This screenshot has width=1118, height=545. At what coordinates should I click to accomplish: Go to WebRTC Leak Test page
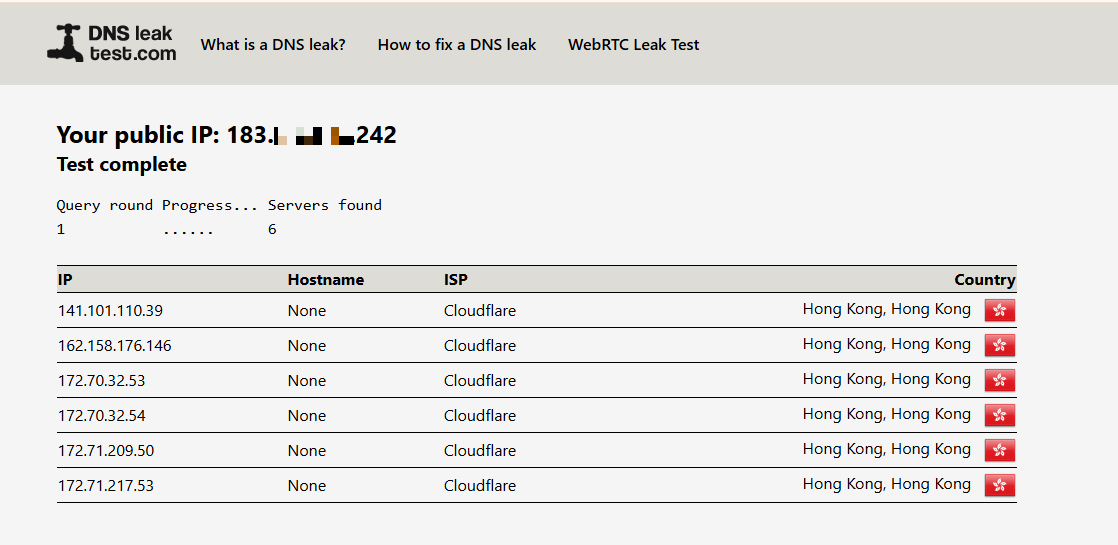pos(634,45)
